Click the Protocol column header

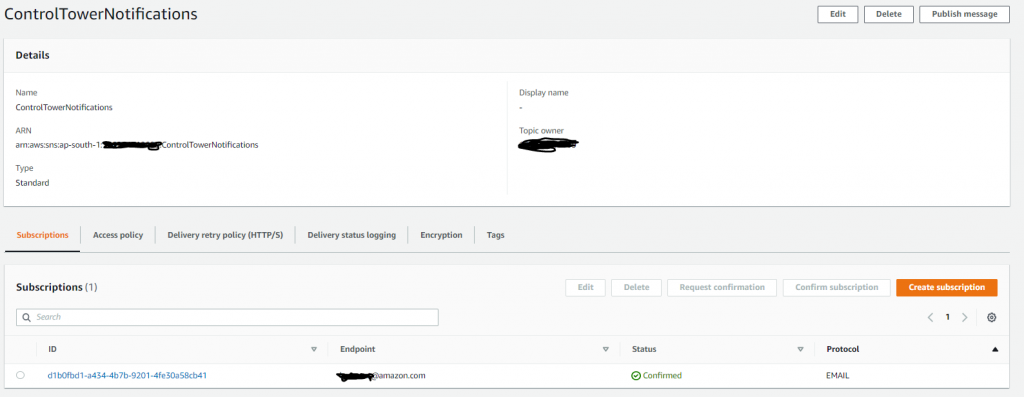(x=842, y=349)
